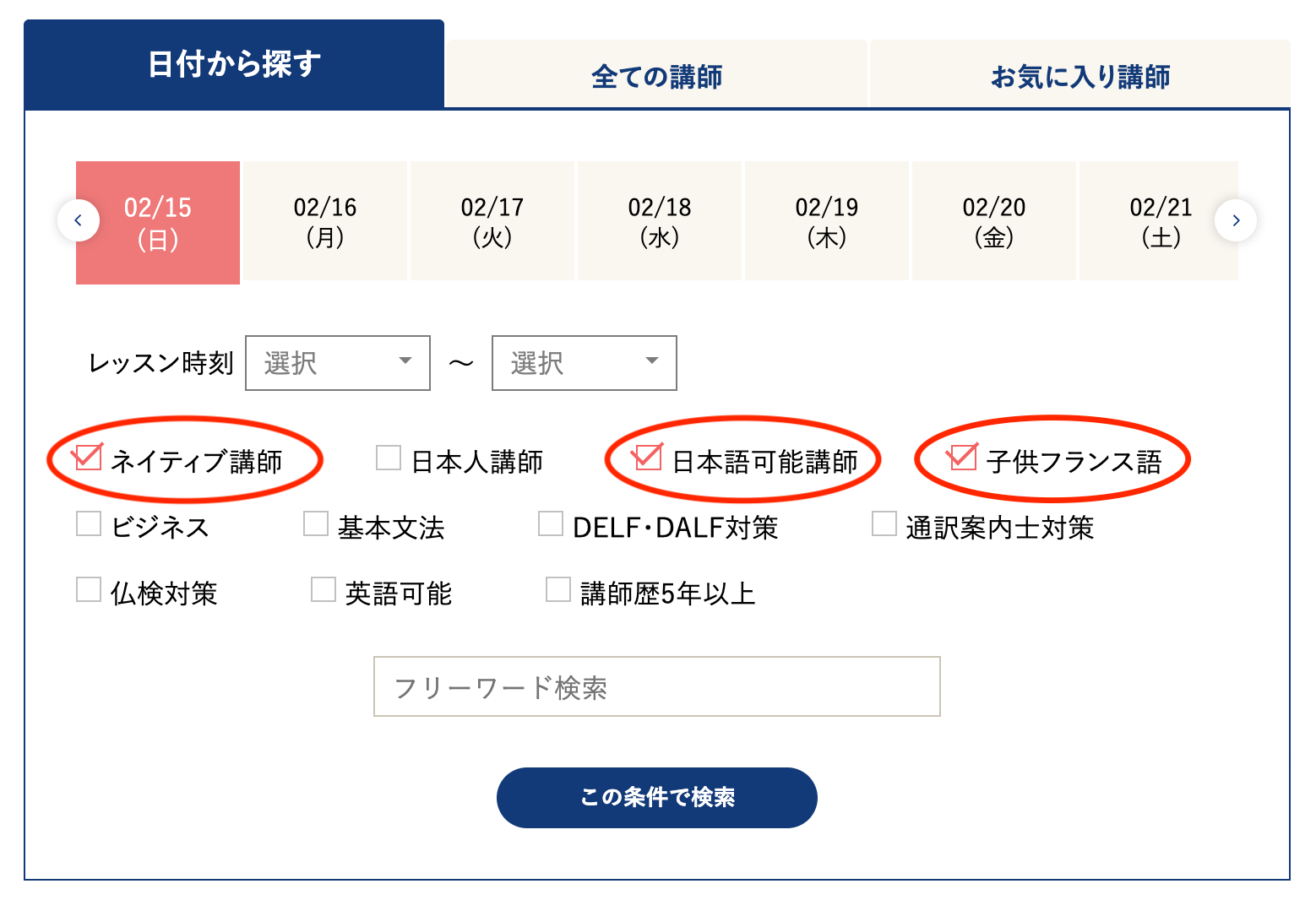Enable the 講師歴5年以上 filter

[558, 590]
